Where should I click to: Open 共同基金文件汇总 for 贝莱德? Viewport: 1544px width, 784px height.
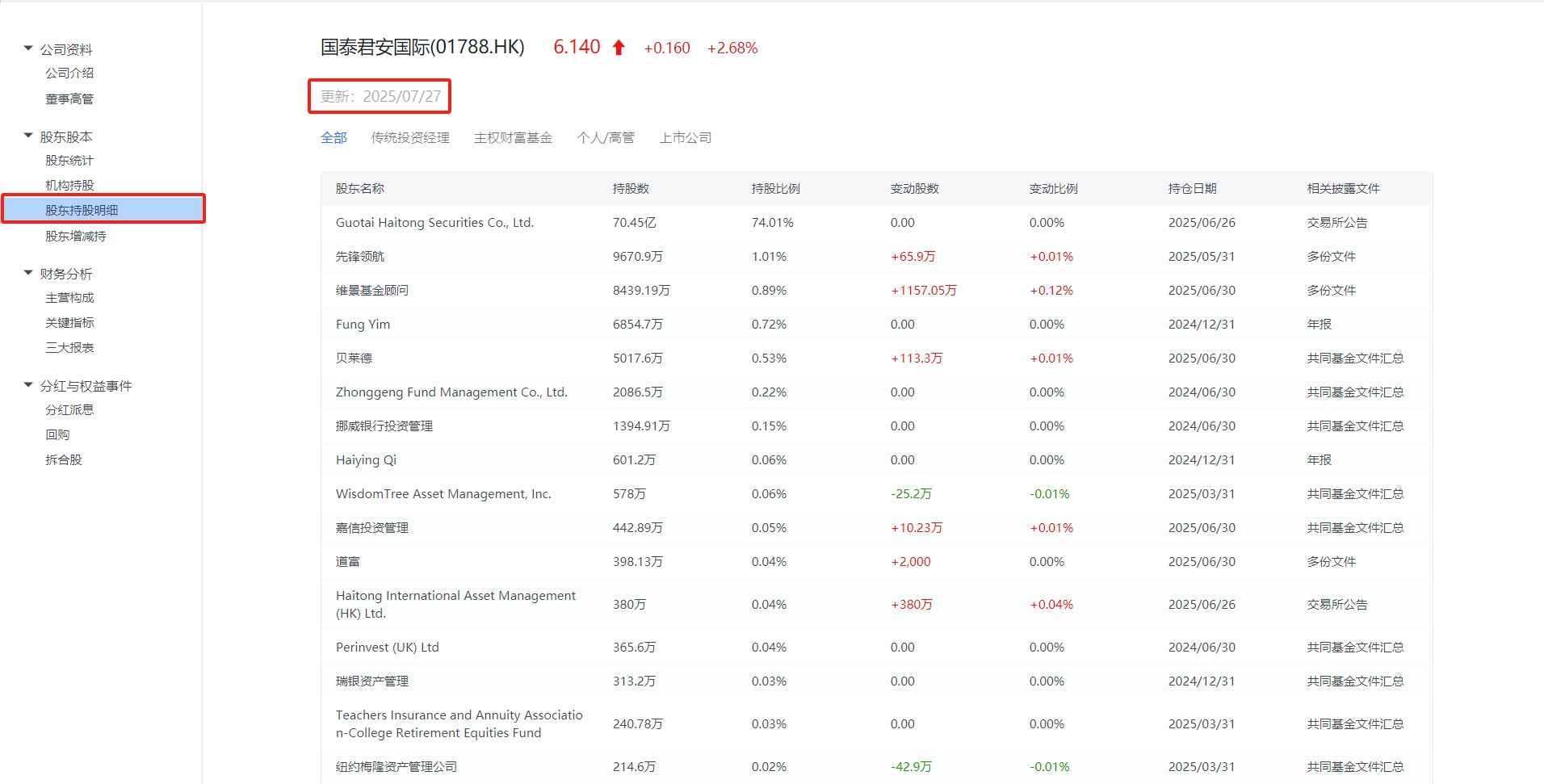(1356, 358)
